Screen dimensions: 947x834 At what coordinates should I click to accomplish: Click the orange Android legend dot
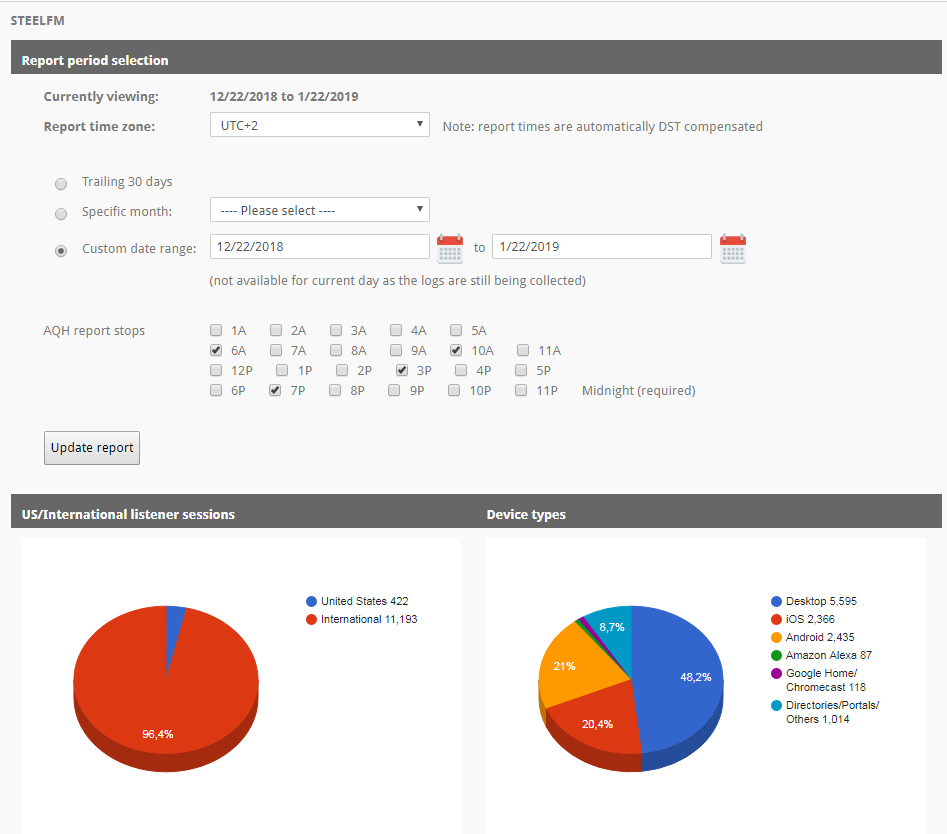tap(776, 637)
